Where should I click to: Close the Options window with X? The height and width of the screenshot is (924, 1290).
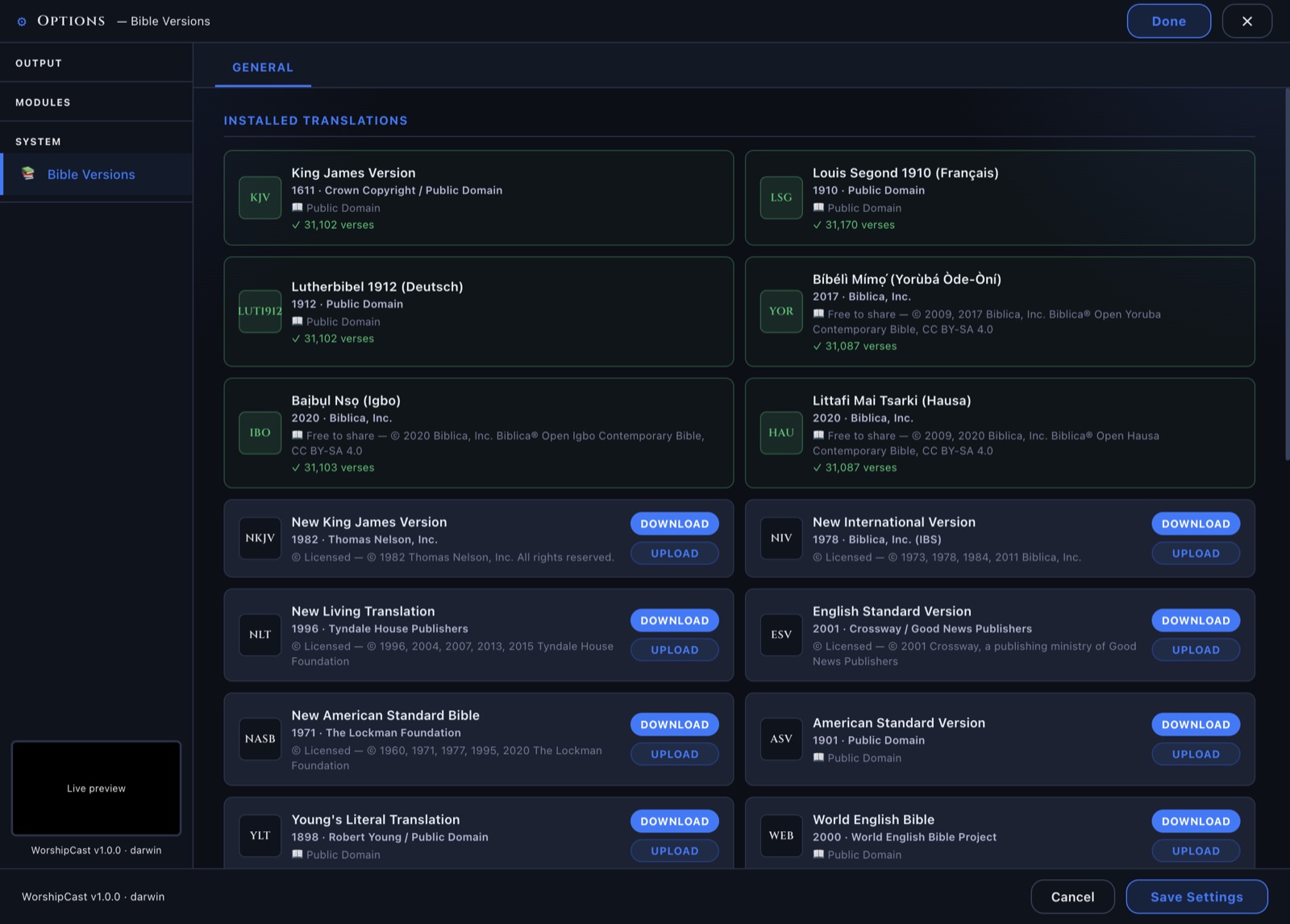click(x=1247, y=21)
